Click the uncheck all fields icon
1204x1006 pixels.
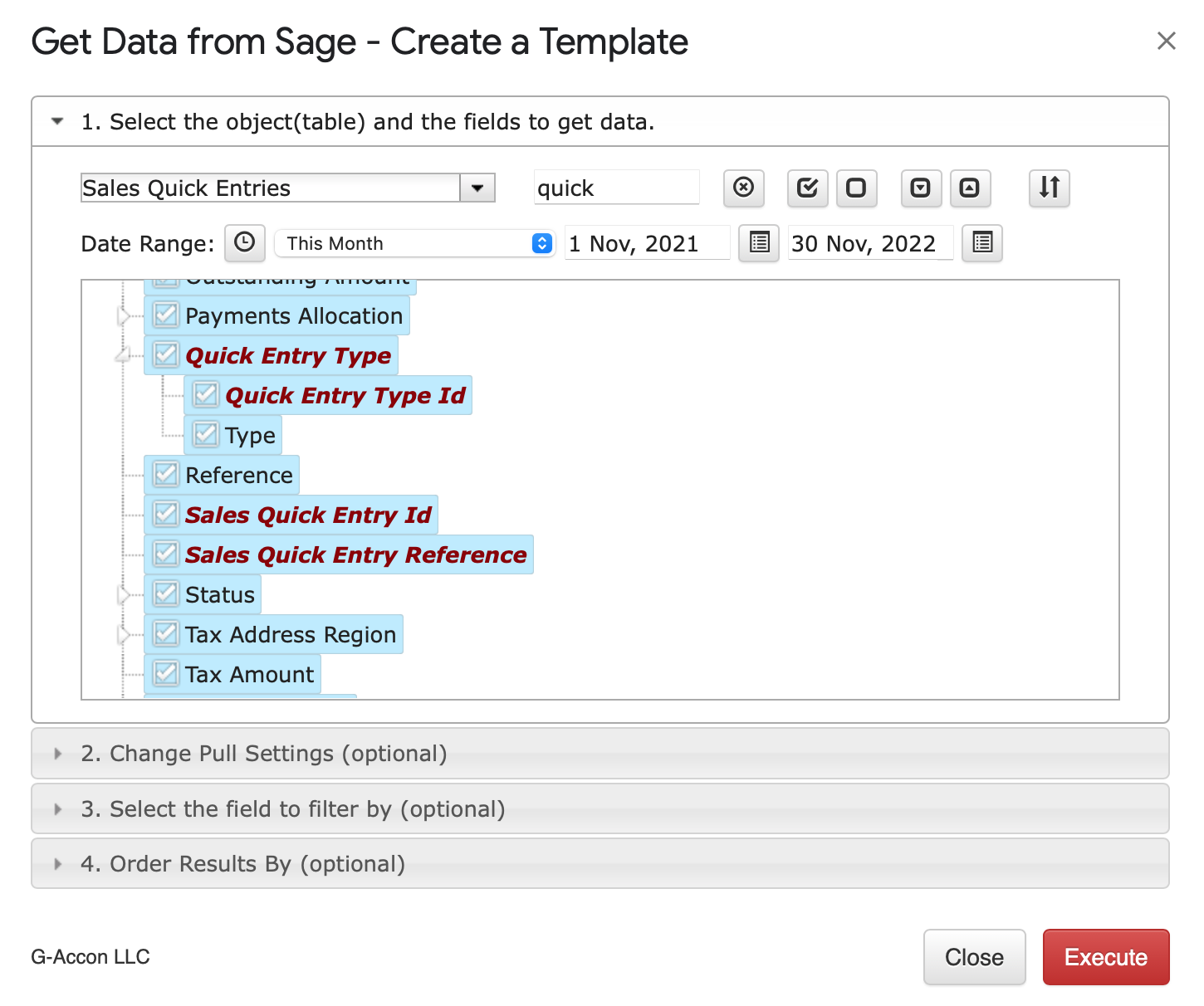point(856,188)
